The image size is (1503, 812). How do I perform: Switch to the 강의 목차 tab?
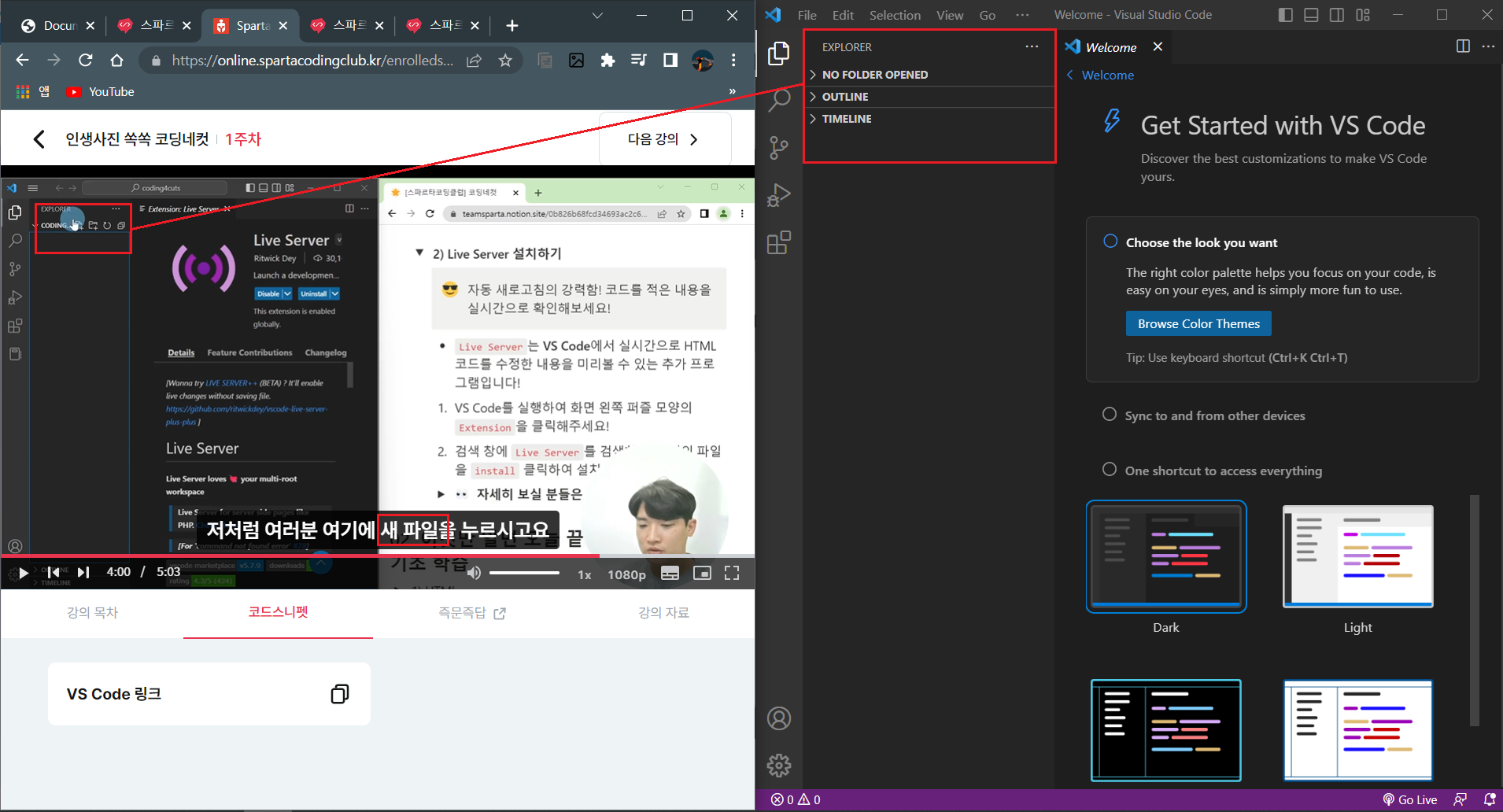point(92,613)
